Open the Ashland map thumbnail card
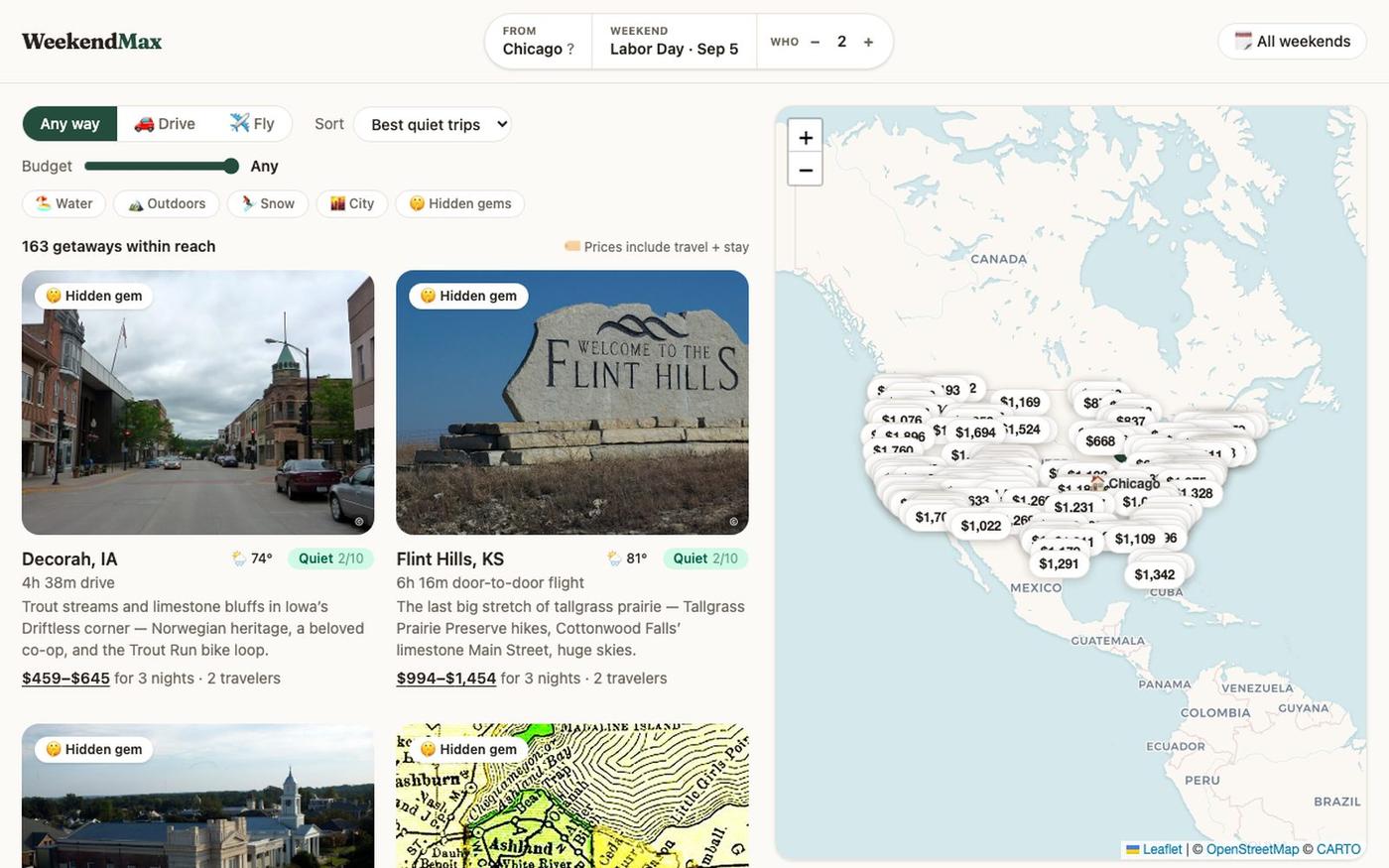The image size is (1389, 868). (572, 796)
